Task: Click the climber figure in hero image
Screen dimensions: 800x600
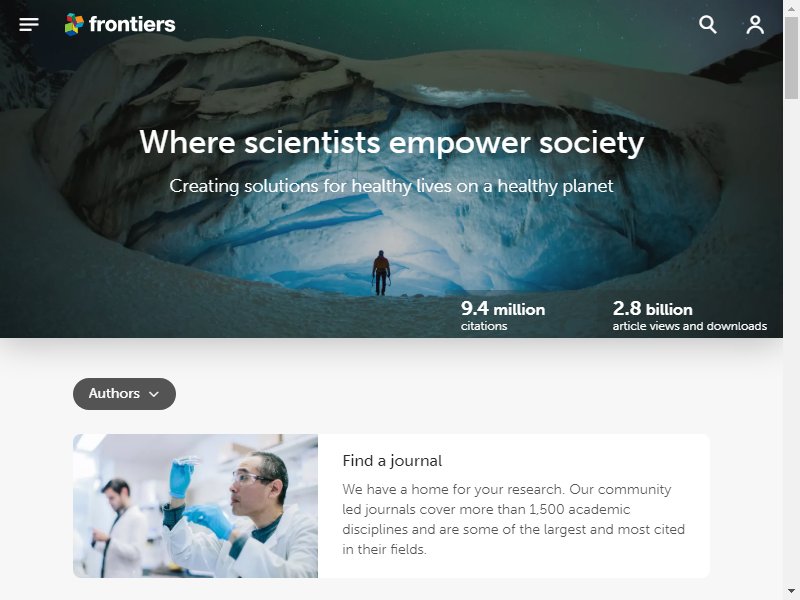Action: click(381, 273)
